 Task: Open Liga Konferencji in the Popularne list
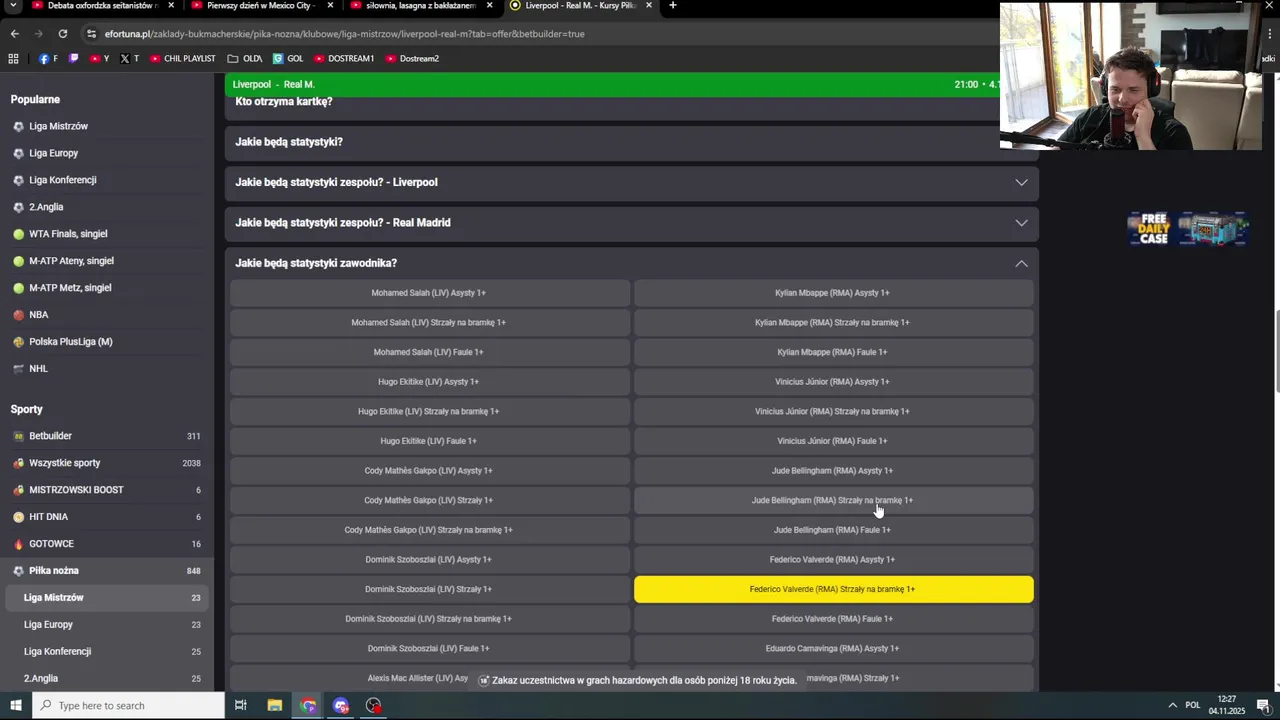[62, 180]
